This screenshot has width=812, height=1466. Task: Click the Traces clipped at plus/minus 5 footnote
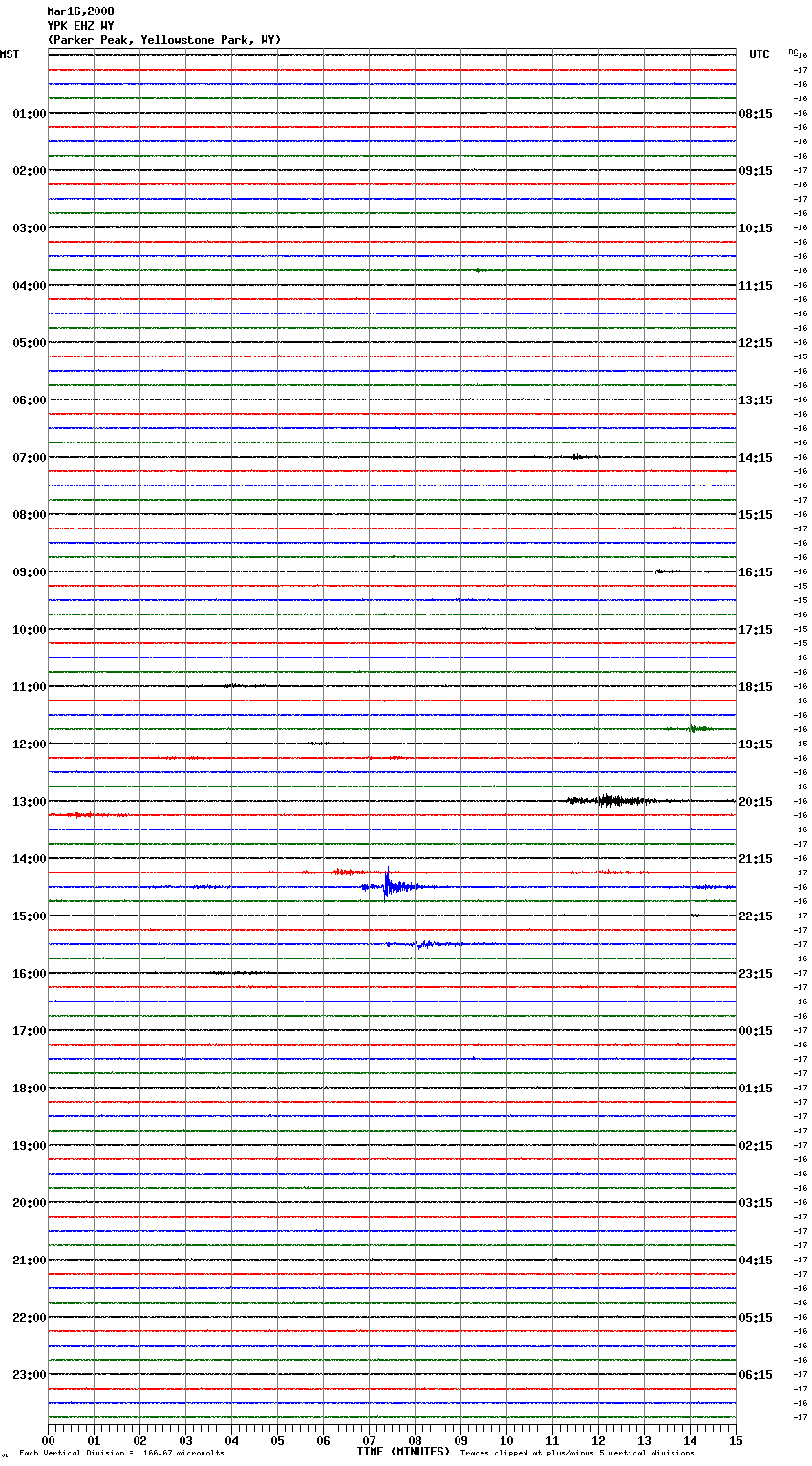pyautogui.click(x=577, y=1454)
